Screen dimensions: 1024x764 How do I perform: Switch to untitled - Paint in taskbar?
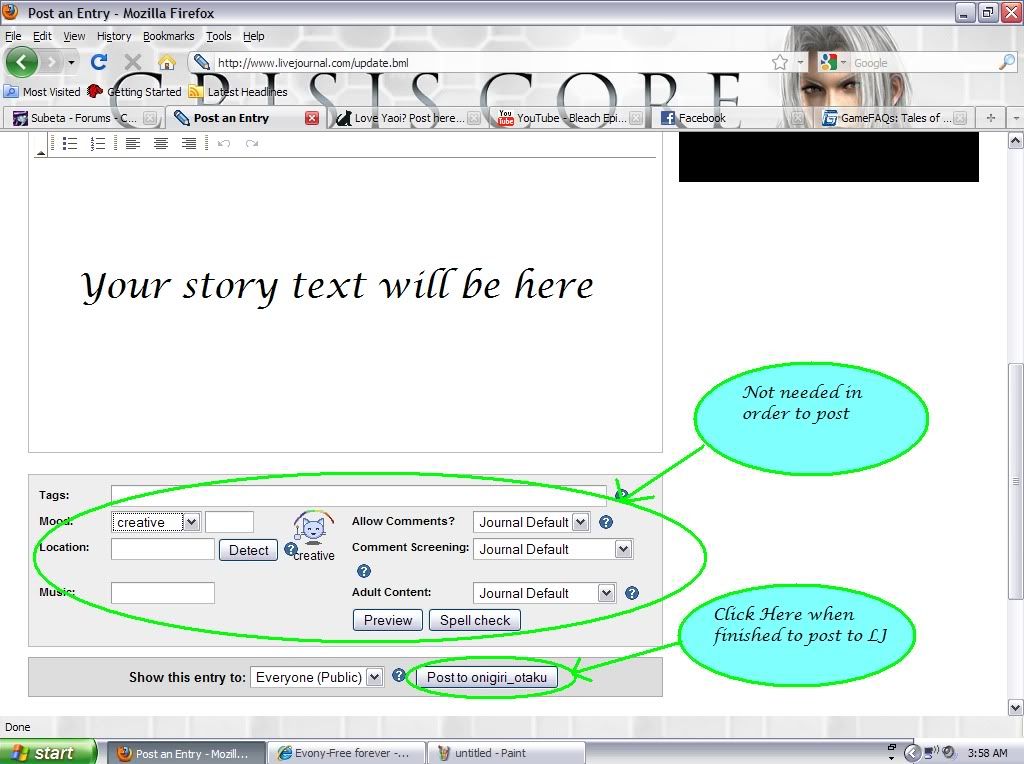tap(505, 753)
